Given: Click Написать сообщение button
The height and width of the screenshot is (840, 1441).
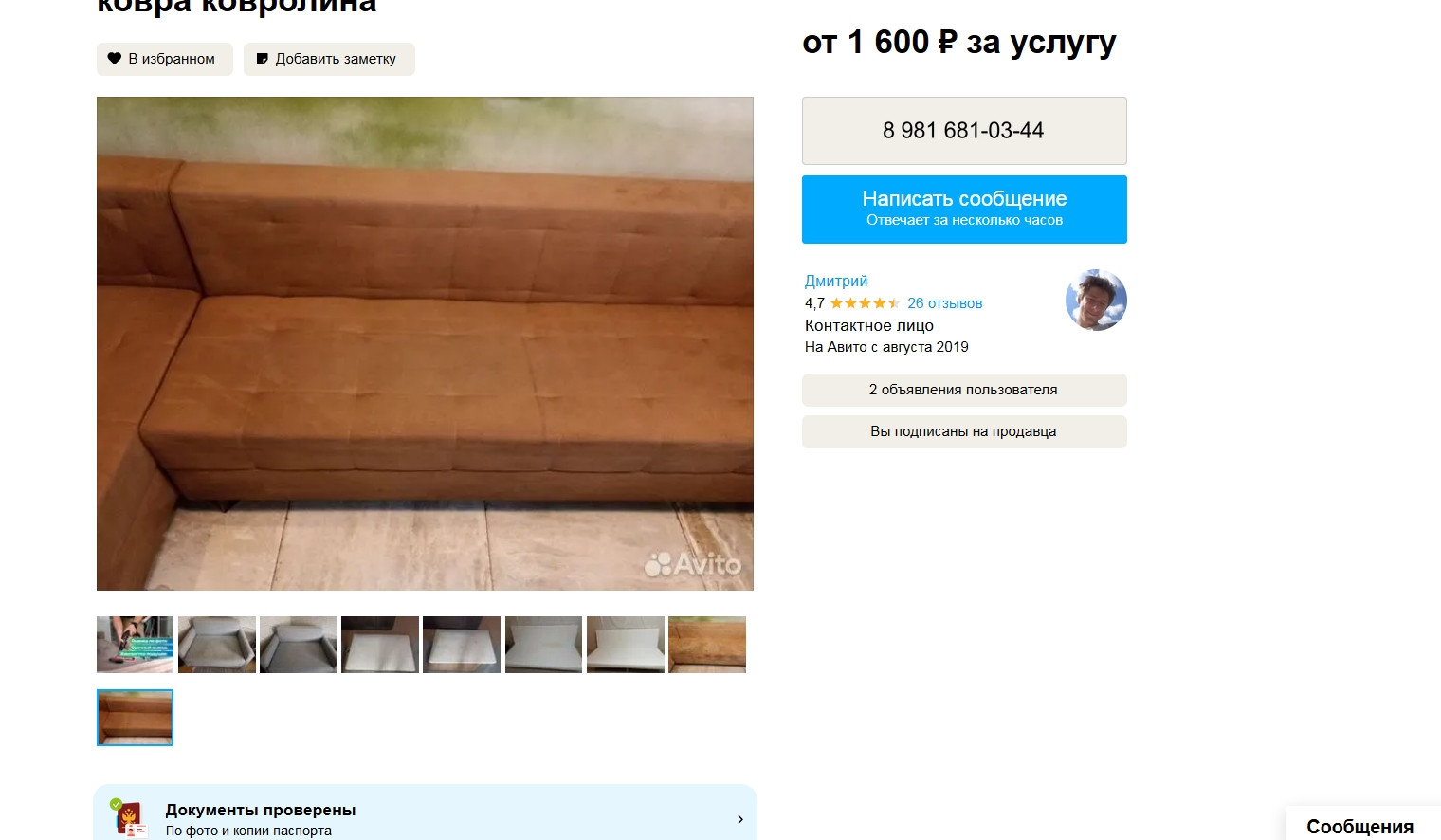Looking at the screenshot, I should [964, 210].
